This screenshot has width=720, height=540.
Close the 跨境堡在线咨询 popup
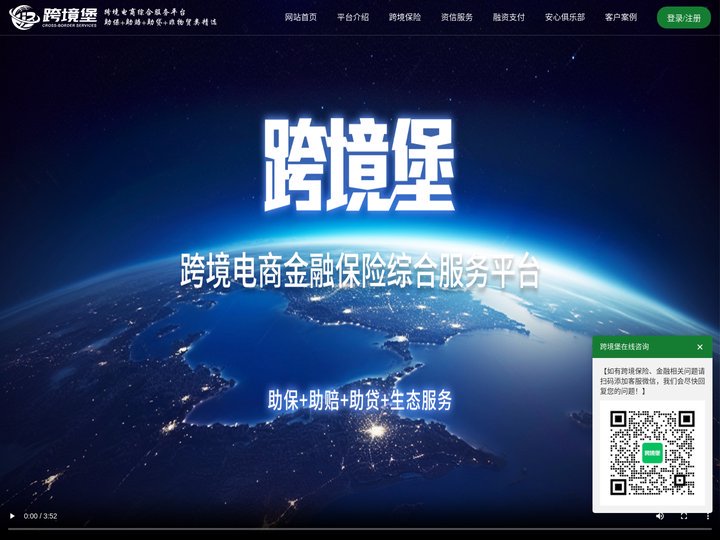pyautogui.click(x=700, y=347)
